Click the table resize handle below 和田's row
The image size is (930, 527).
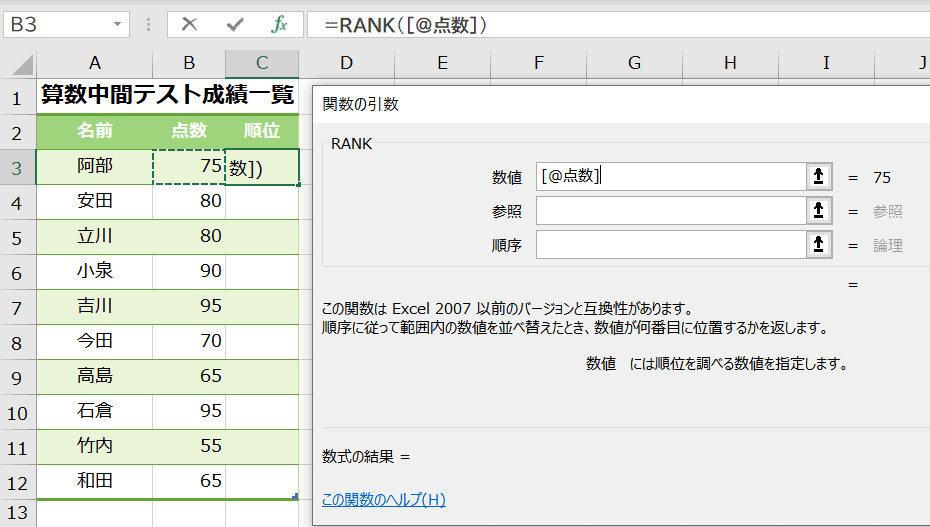[295, 496]
